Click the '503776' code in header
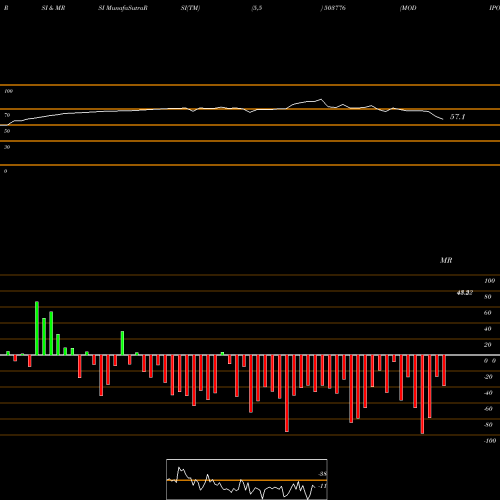 pos(334,8)
